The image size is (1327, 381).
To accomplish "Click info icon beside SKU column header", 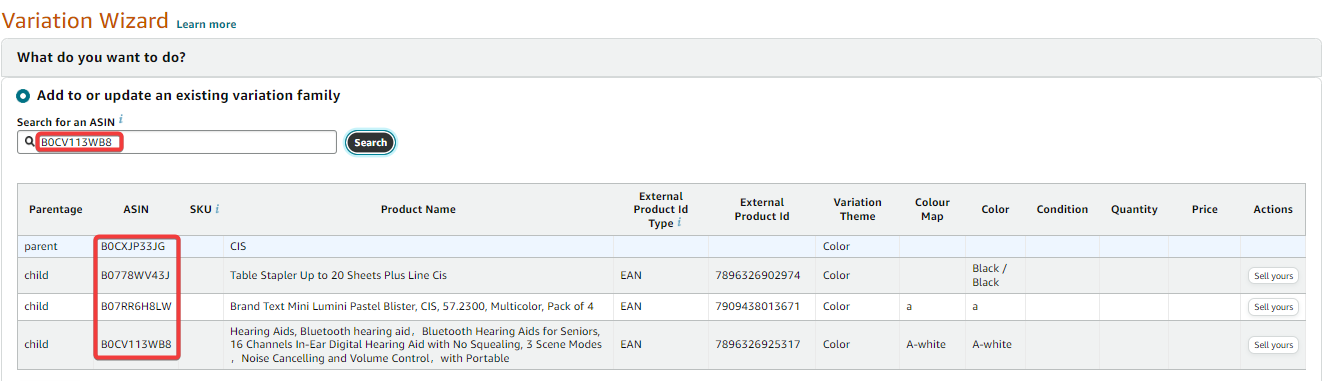I will click(217, 209).
